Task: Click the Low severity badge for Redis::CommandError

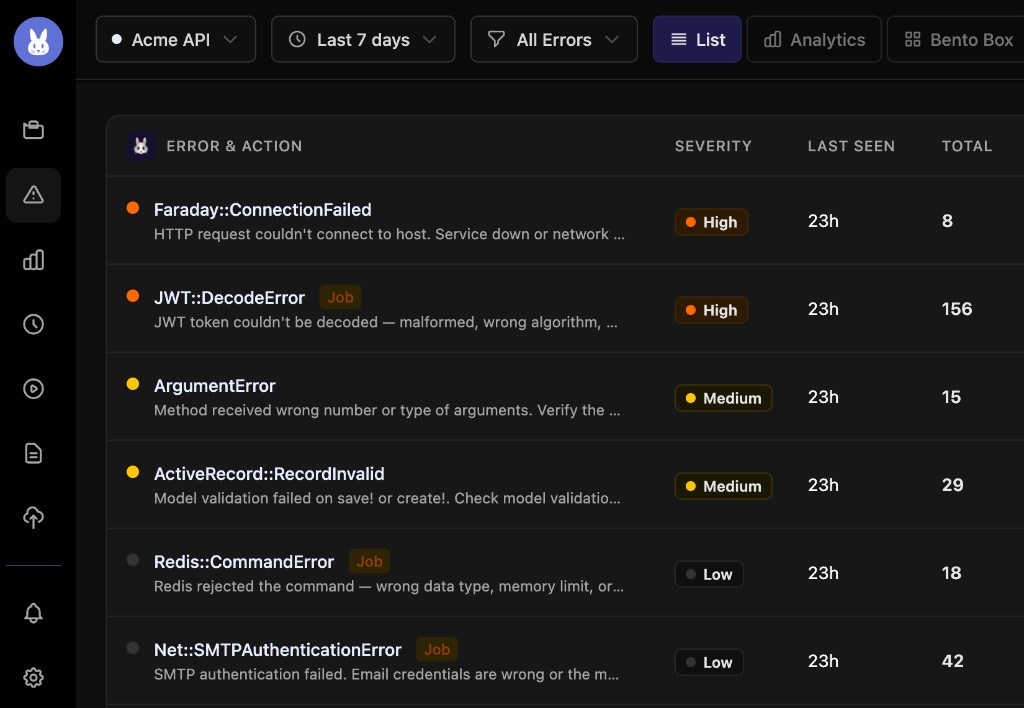Action: 709,574
